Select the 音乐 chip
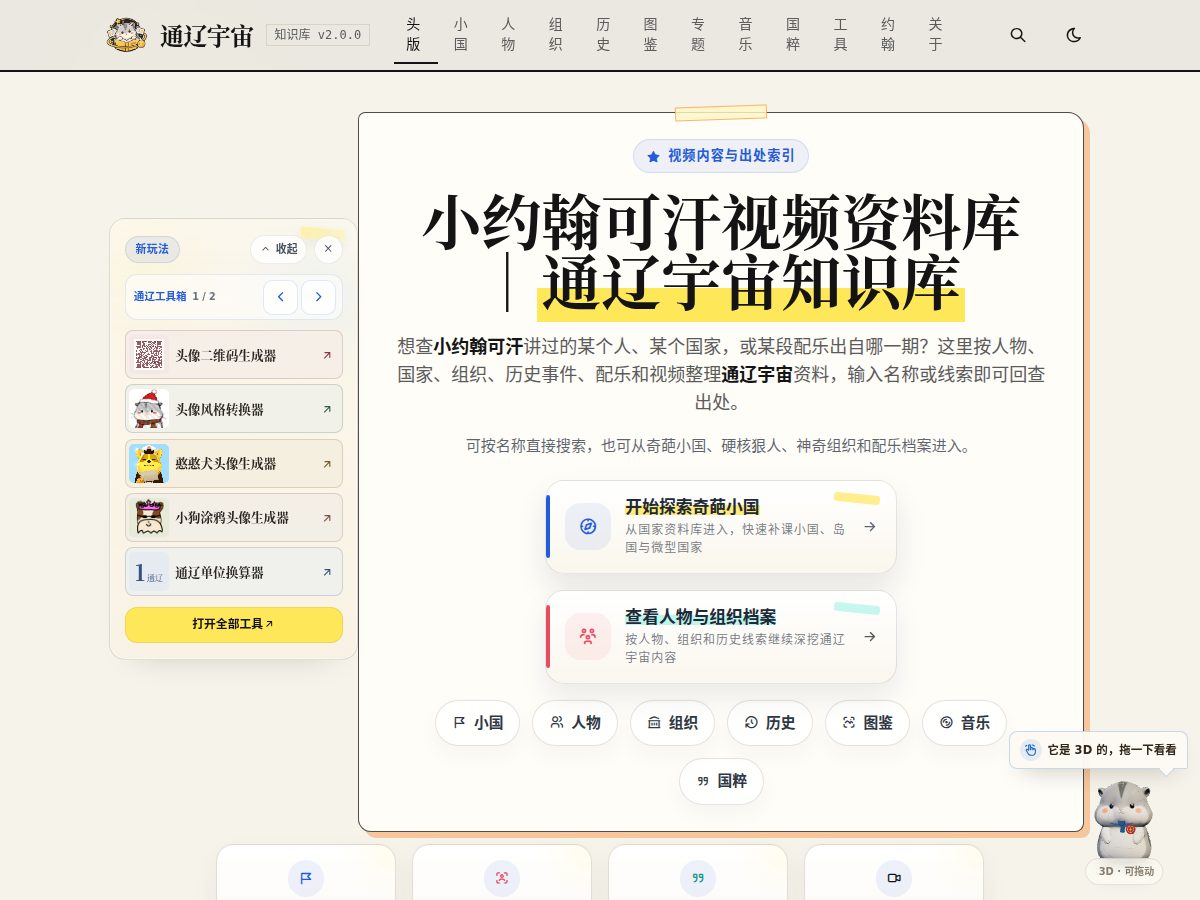This screenshot has height=900, width=1200. coord(964,723)
